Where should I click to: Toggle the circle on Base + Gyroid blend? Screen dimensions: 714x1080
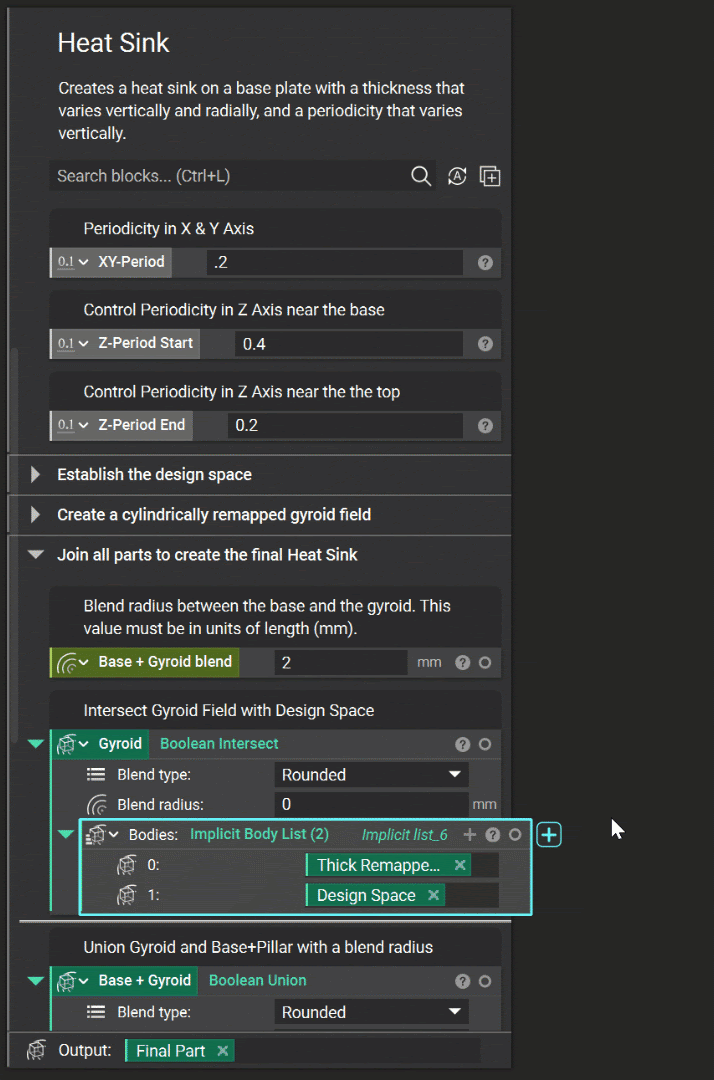(485, 663)
